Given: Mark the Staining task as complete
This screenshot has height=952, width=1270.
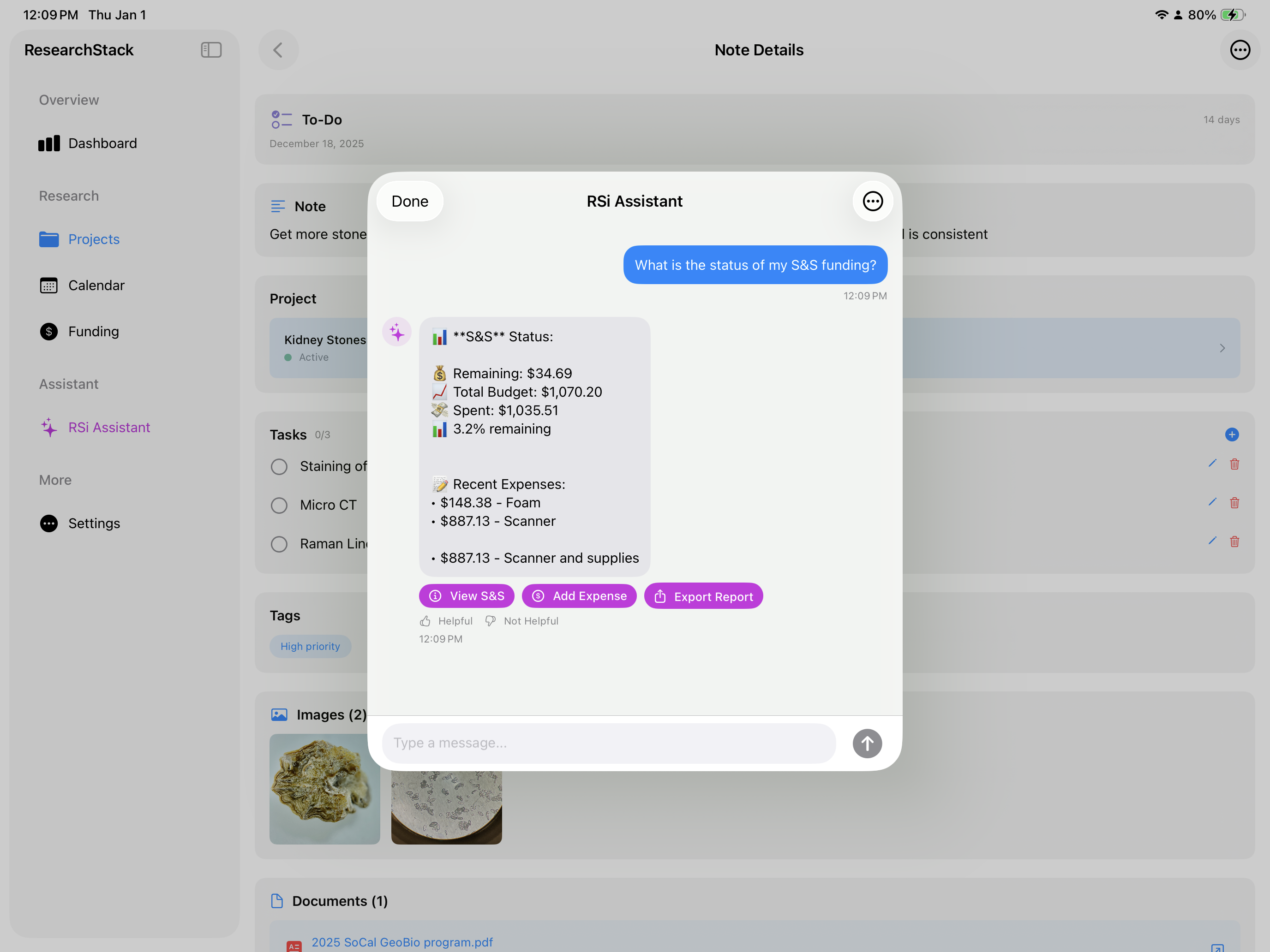Looking at the screenshot, I should pos(279,466).
